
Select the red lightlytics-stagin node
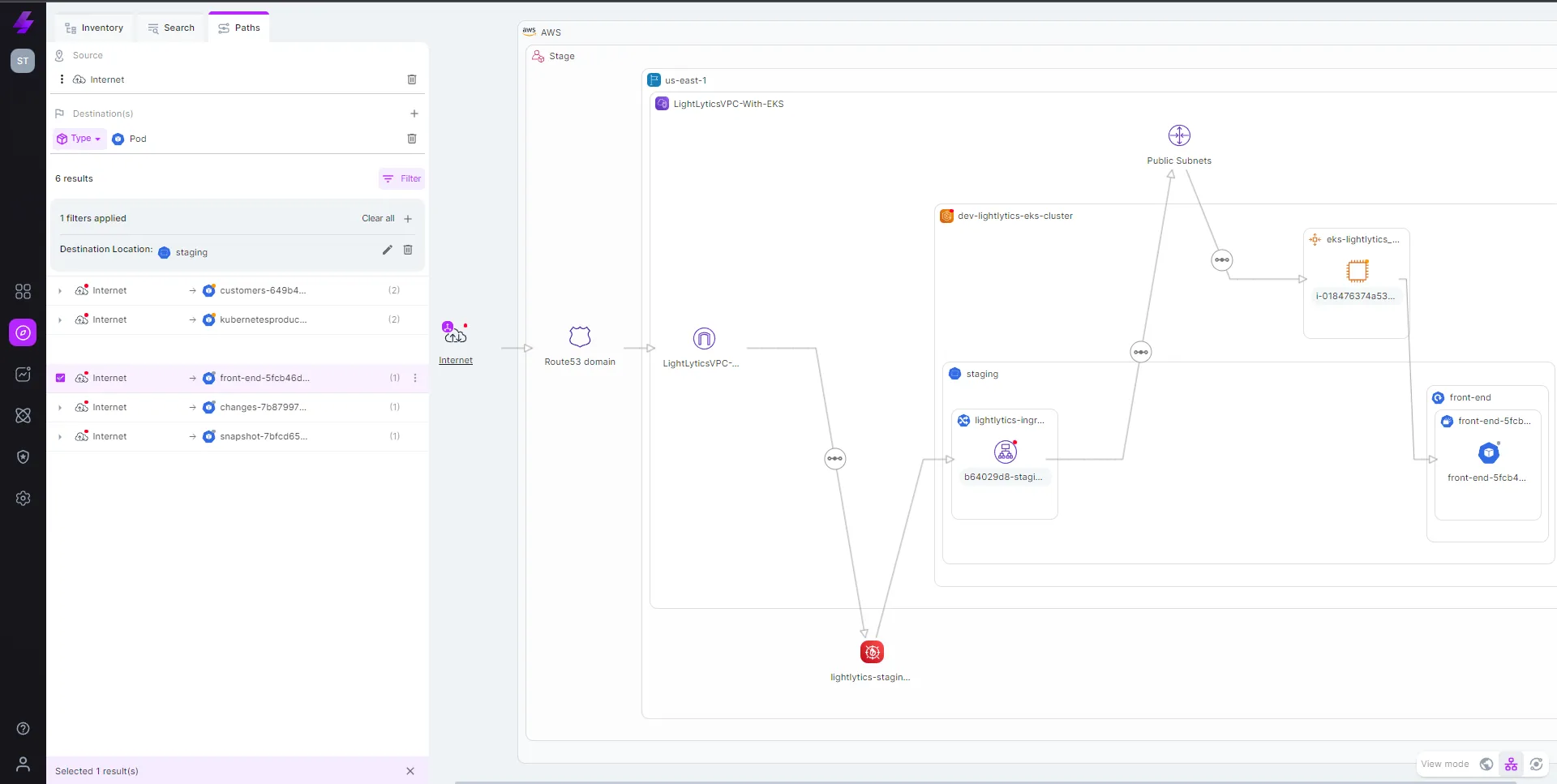(872, 652)
